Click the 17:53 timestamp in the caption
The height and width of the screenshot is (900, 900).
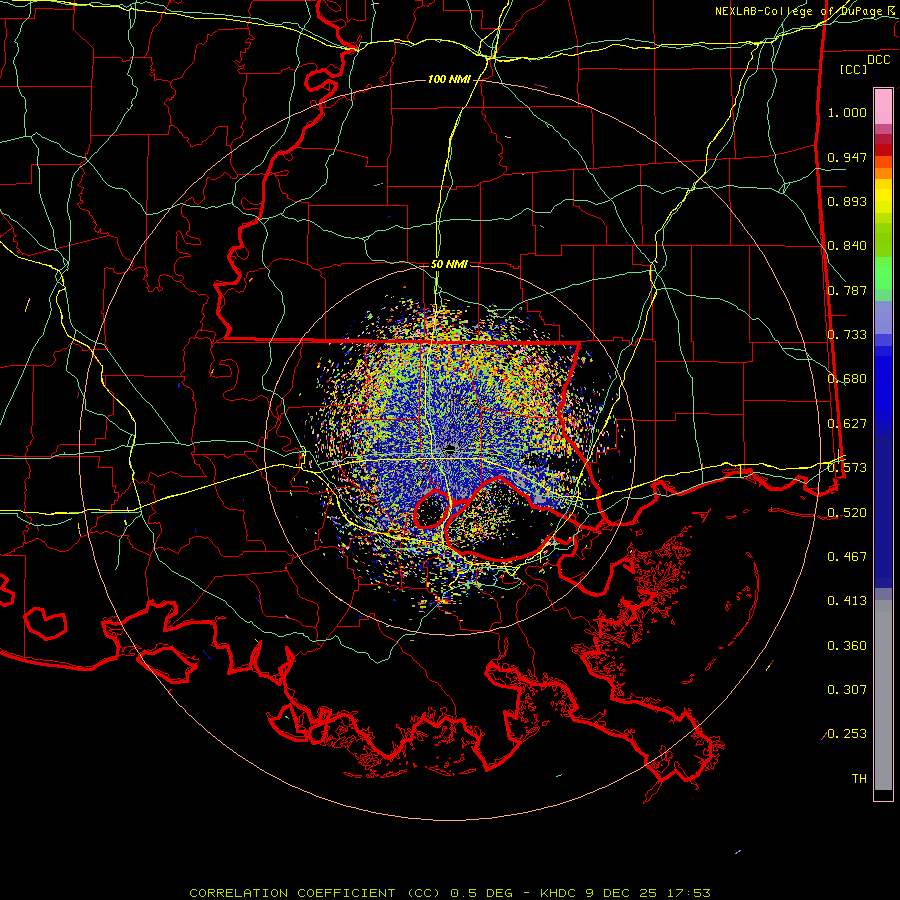coord(689,893)
